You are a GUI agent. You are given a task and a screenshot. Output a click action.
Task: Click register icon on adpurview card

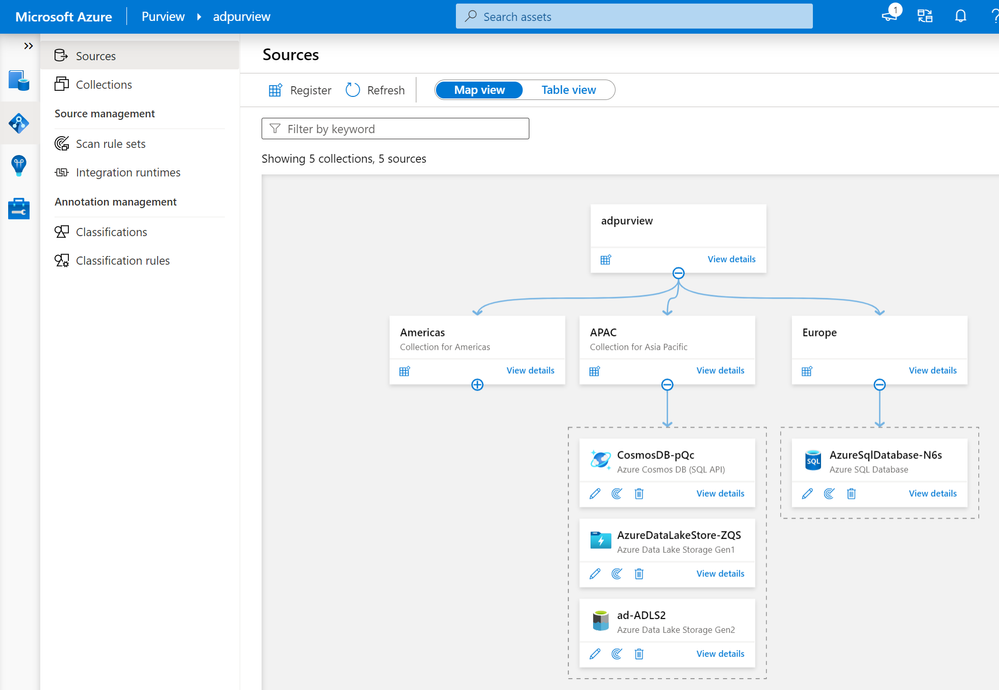(x=606, y=259)
